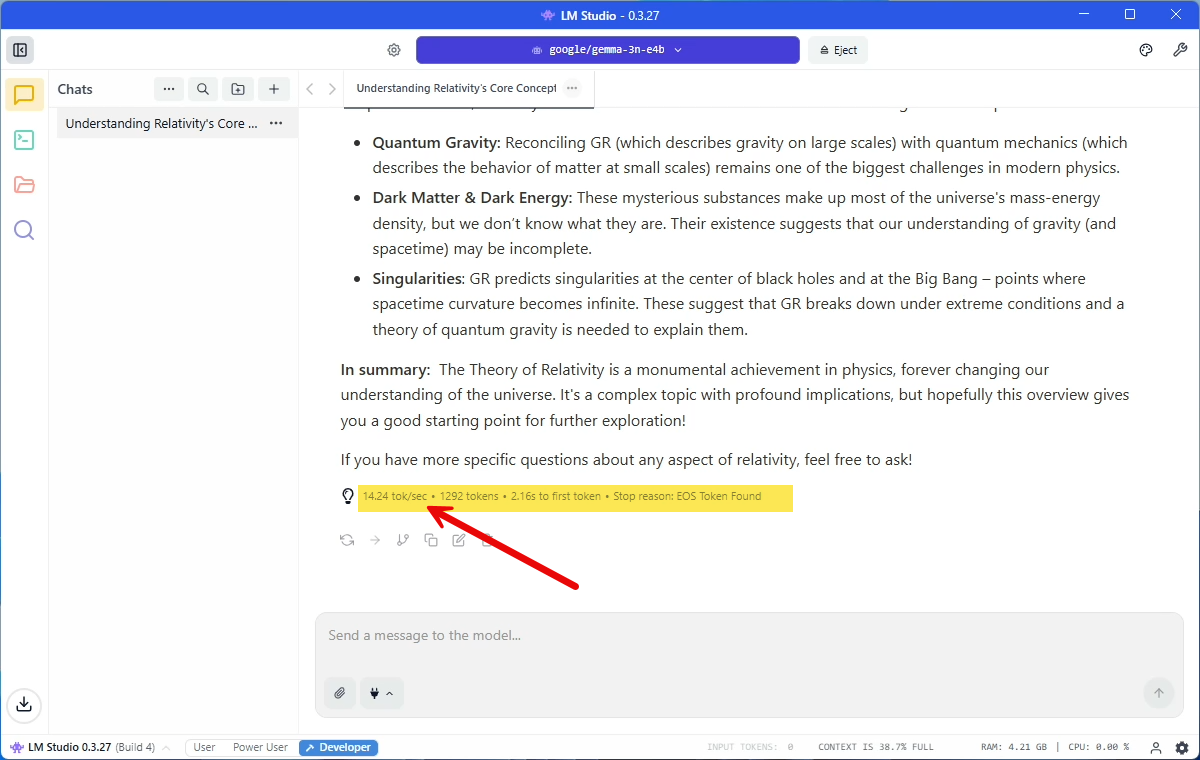Click the Stop reason: EOS Token Found text
1200x760 pixels.
[x=687, y=496]
